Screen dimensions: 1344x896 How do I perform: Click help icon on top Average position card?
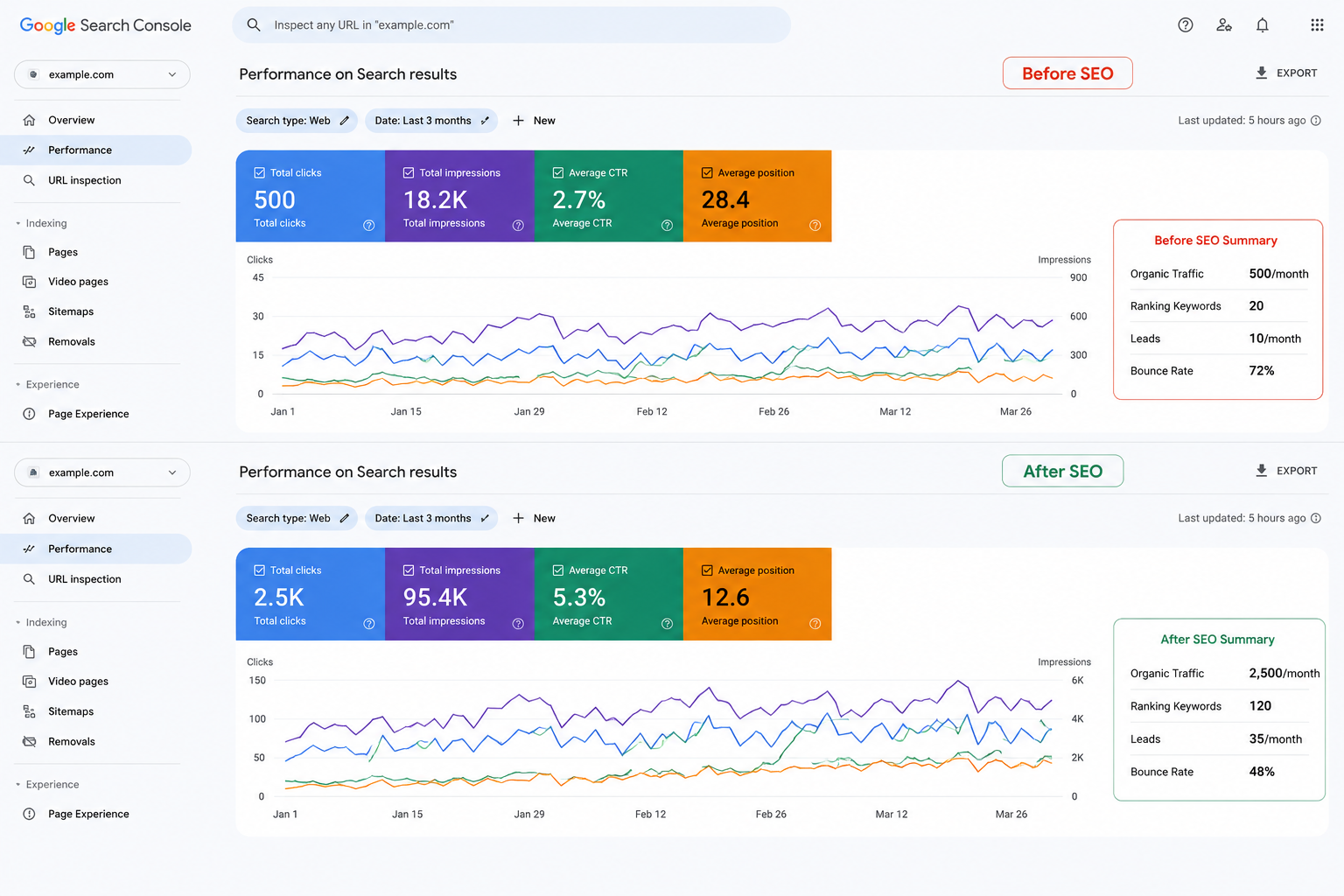tap(815, 225)
